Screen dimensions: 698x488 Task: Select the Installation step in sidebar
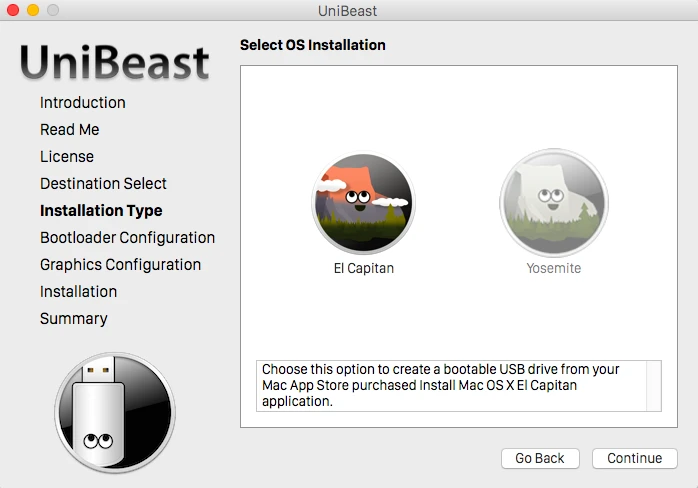pos(78,292)
